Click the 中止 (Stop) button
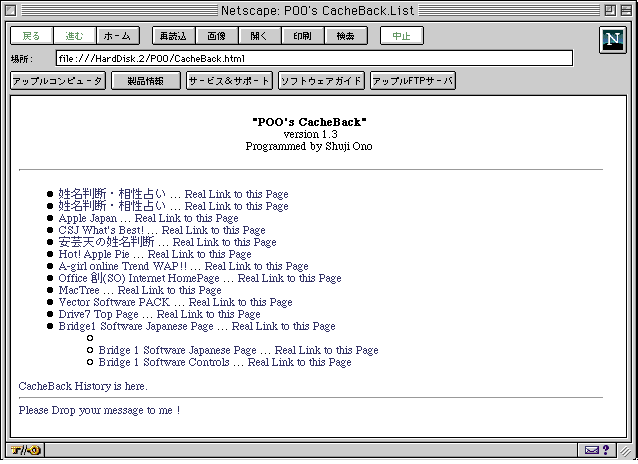 402,36
